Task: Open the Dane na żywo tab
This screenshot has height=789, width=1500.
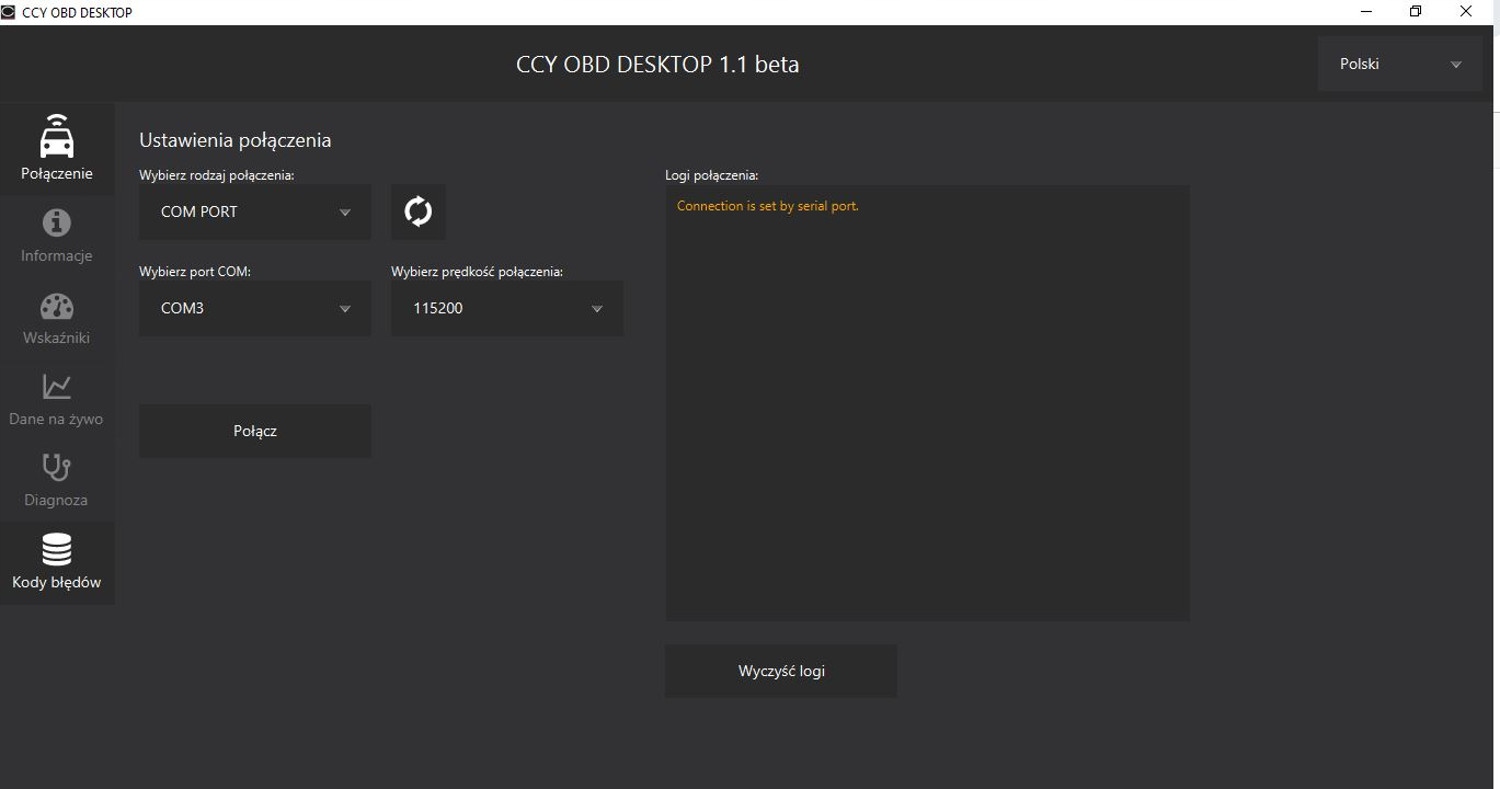Action: click(x=57, y=399)
